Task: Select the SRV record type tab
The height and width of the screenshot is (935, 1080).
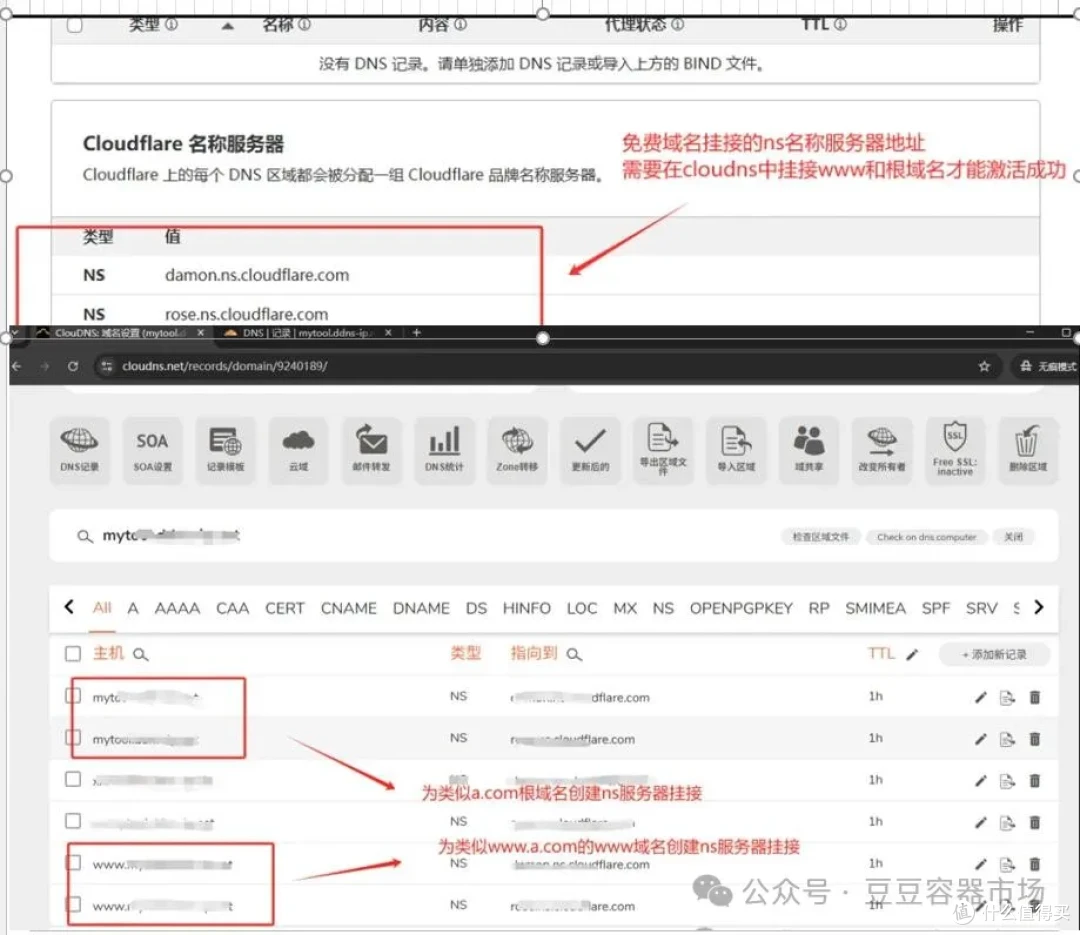Action: click(x=982, y=608)
